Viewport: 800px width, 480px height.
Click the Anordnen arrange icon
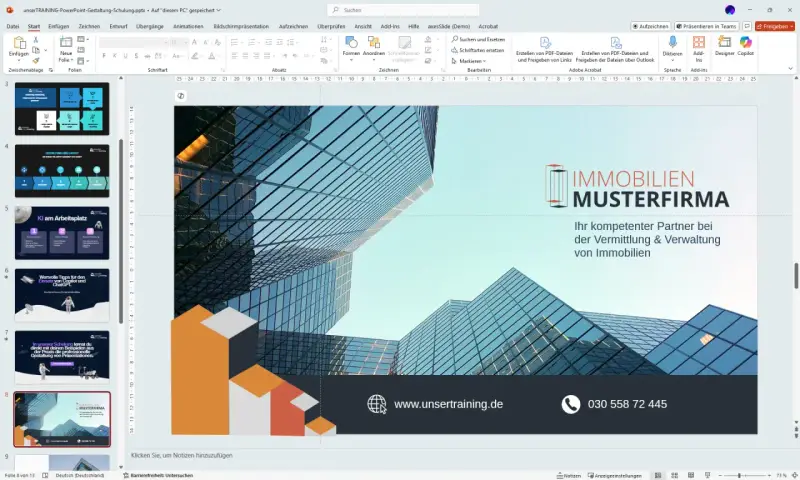point(373,42)
